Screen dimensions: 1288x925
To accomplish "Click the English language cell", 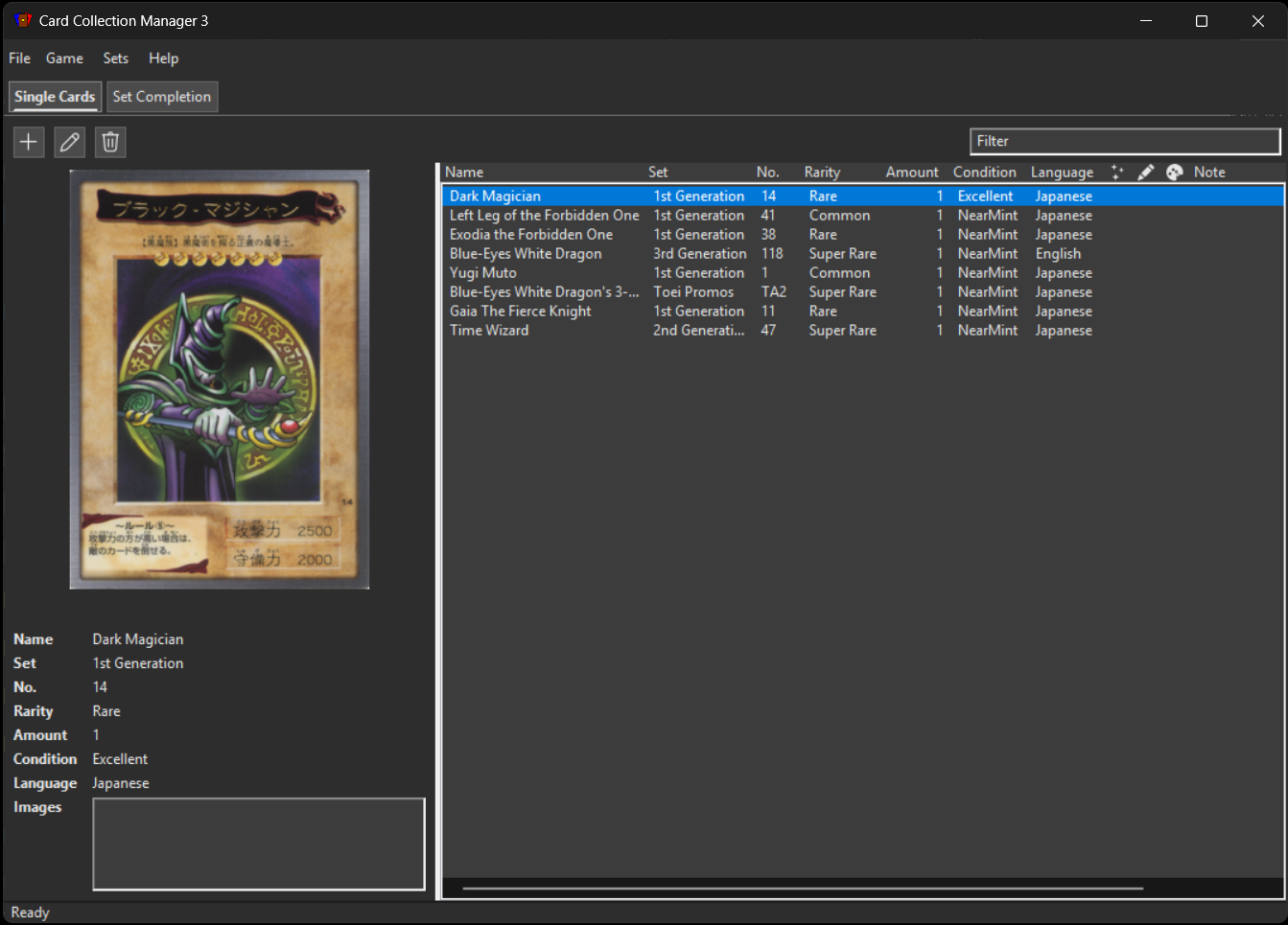I will (x=1058, y=254).
